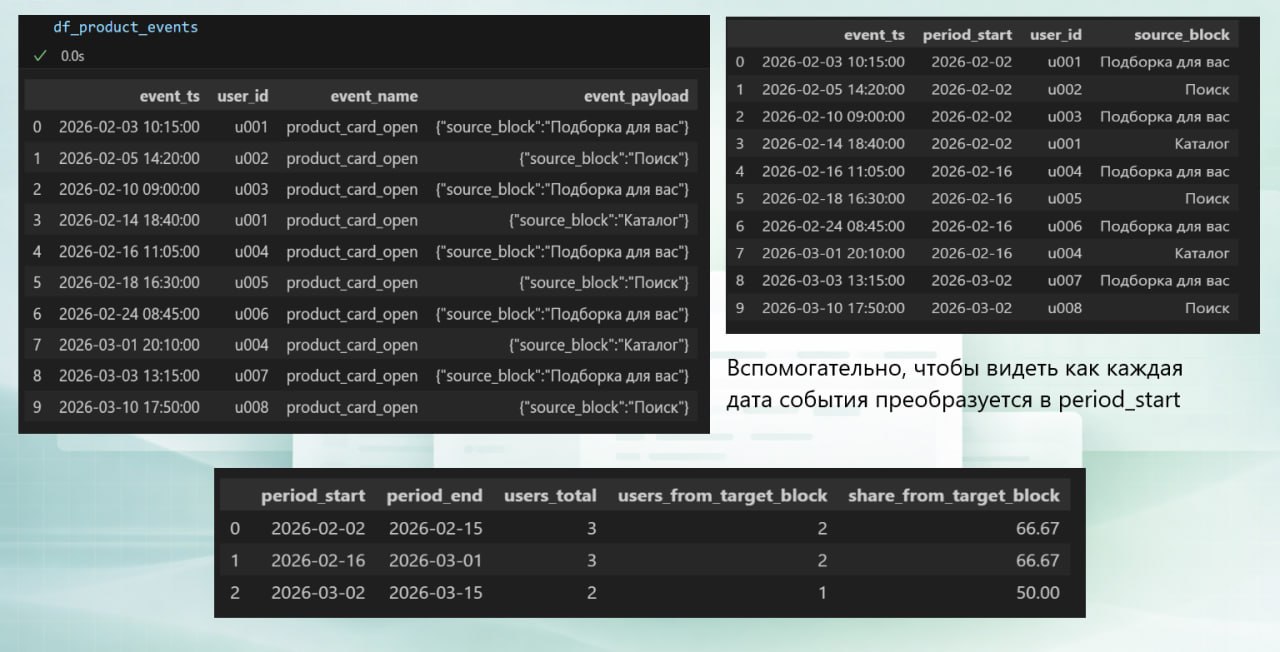Select user_id header in the events table
This screenshot has width=1280, height=652.
(x=242, y=96)
